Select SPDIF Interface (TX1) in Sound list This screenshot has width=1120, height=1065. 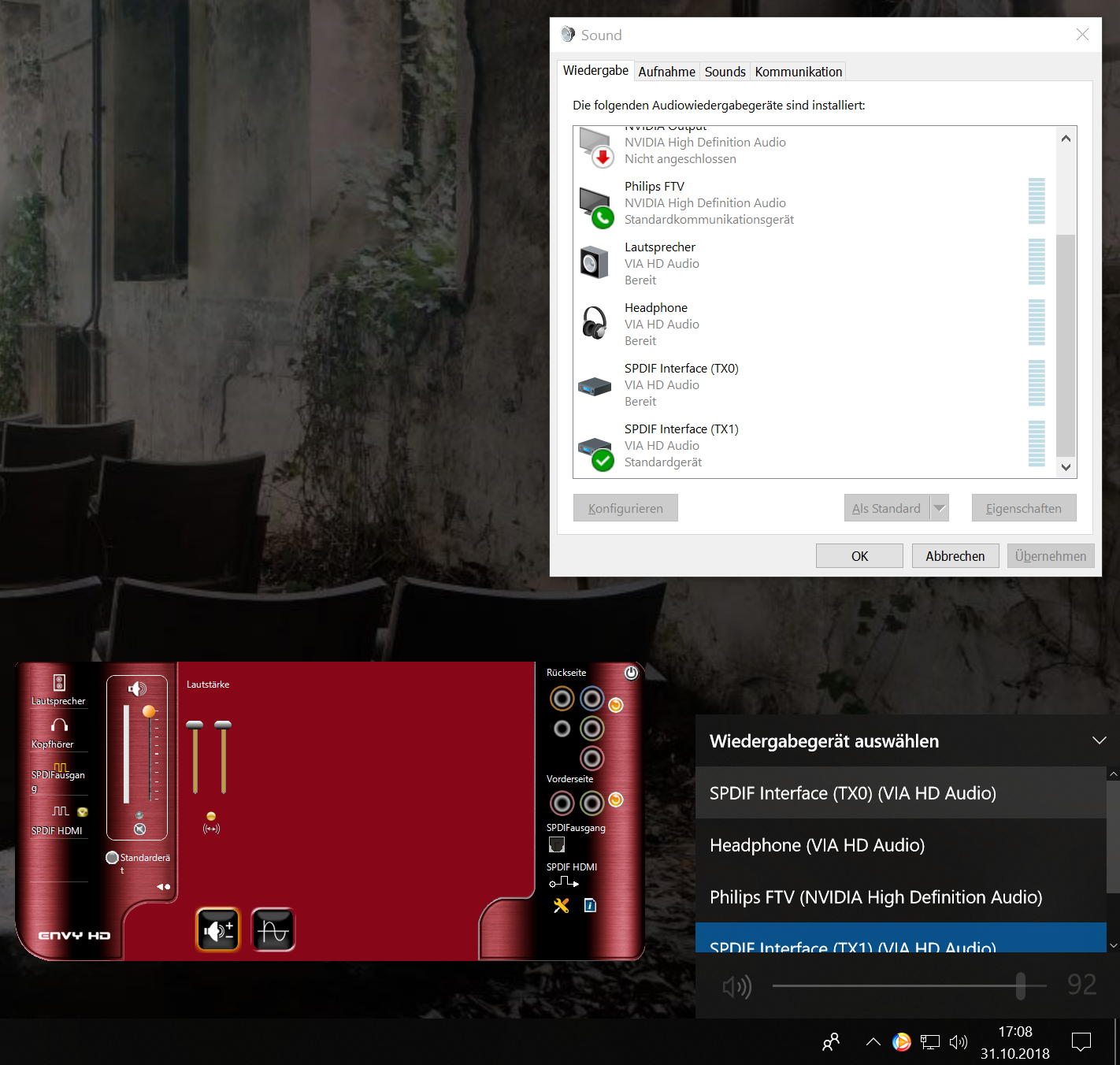(x=814, y=445)
